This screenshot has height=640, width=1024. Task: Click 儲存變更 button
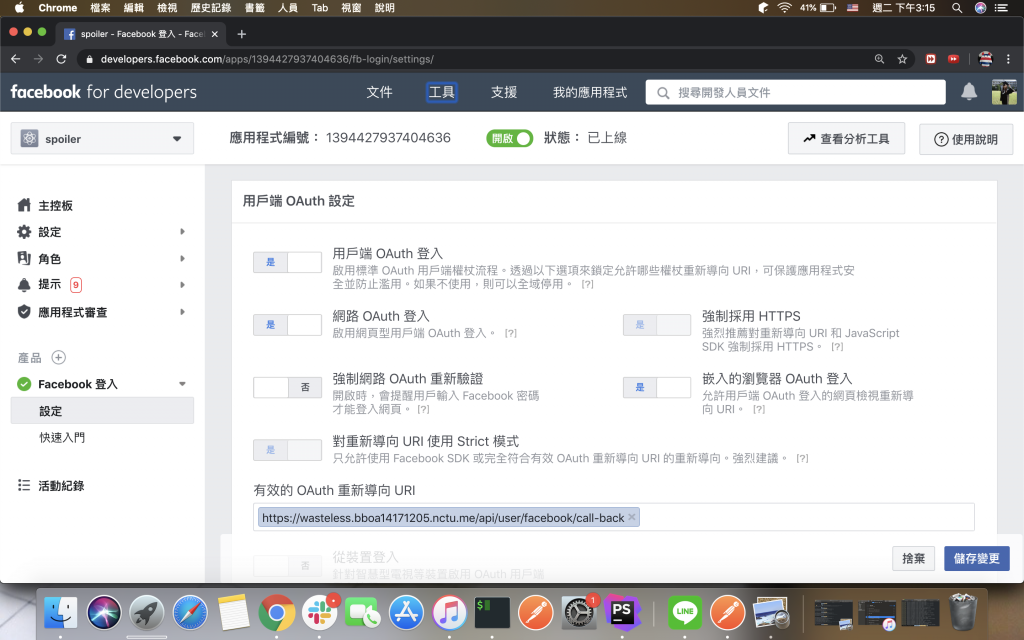coord(976,558)
